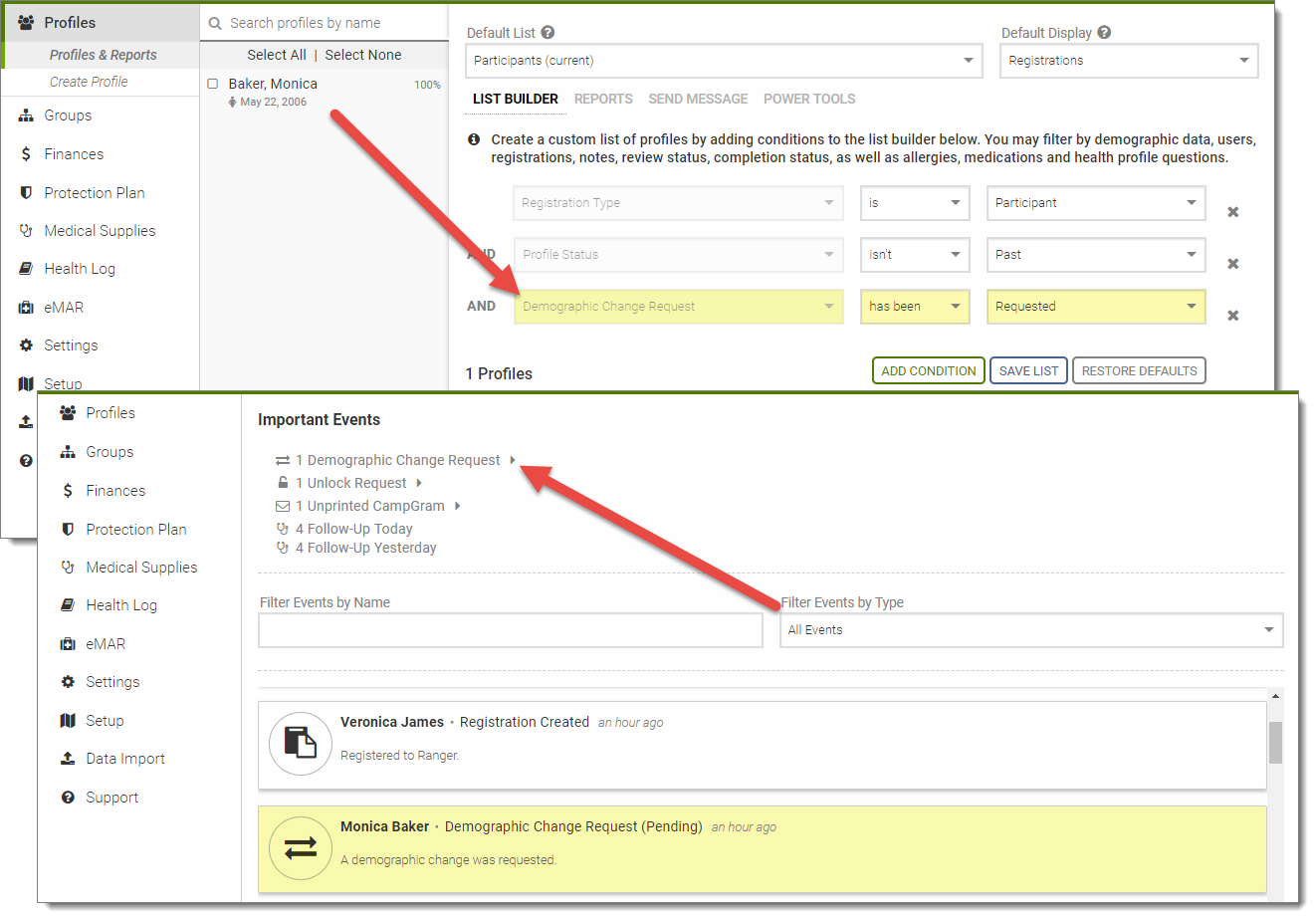Click the Support question mark icon
1316x917 pixels.
(x=68, y=798)
